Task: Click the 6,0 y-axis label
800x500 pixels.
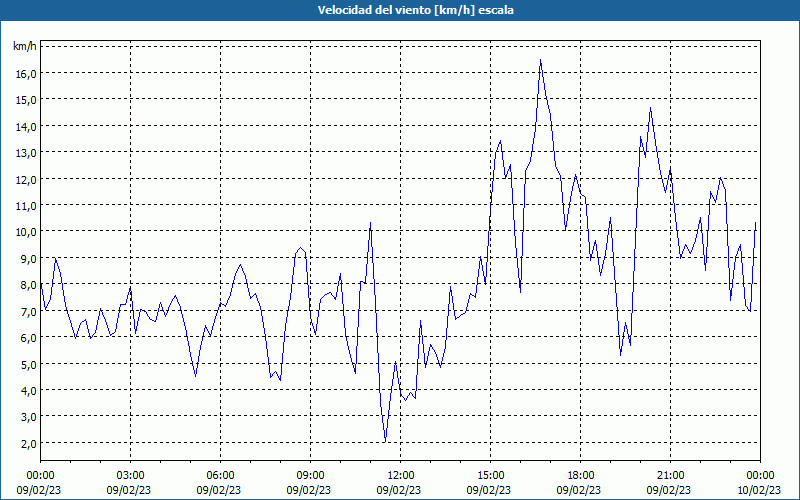Action: [x=29, y=337]
